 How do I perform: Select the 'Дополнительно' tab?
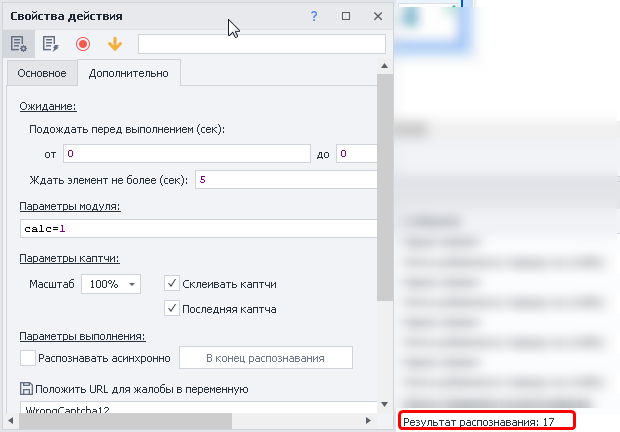(x=128, y=74)
